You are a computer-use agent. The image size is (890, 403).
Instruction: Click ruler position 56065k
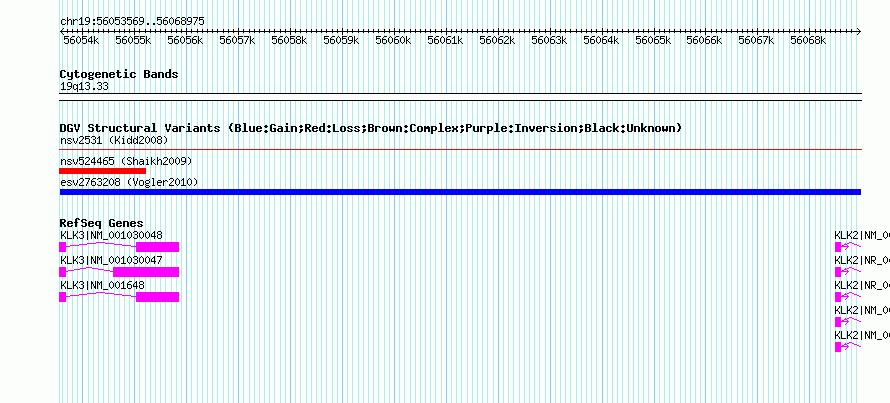coord(653,41)
